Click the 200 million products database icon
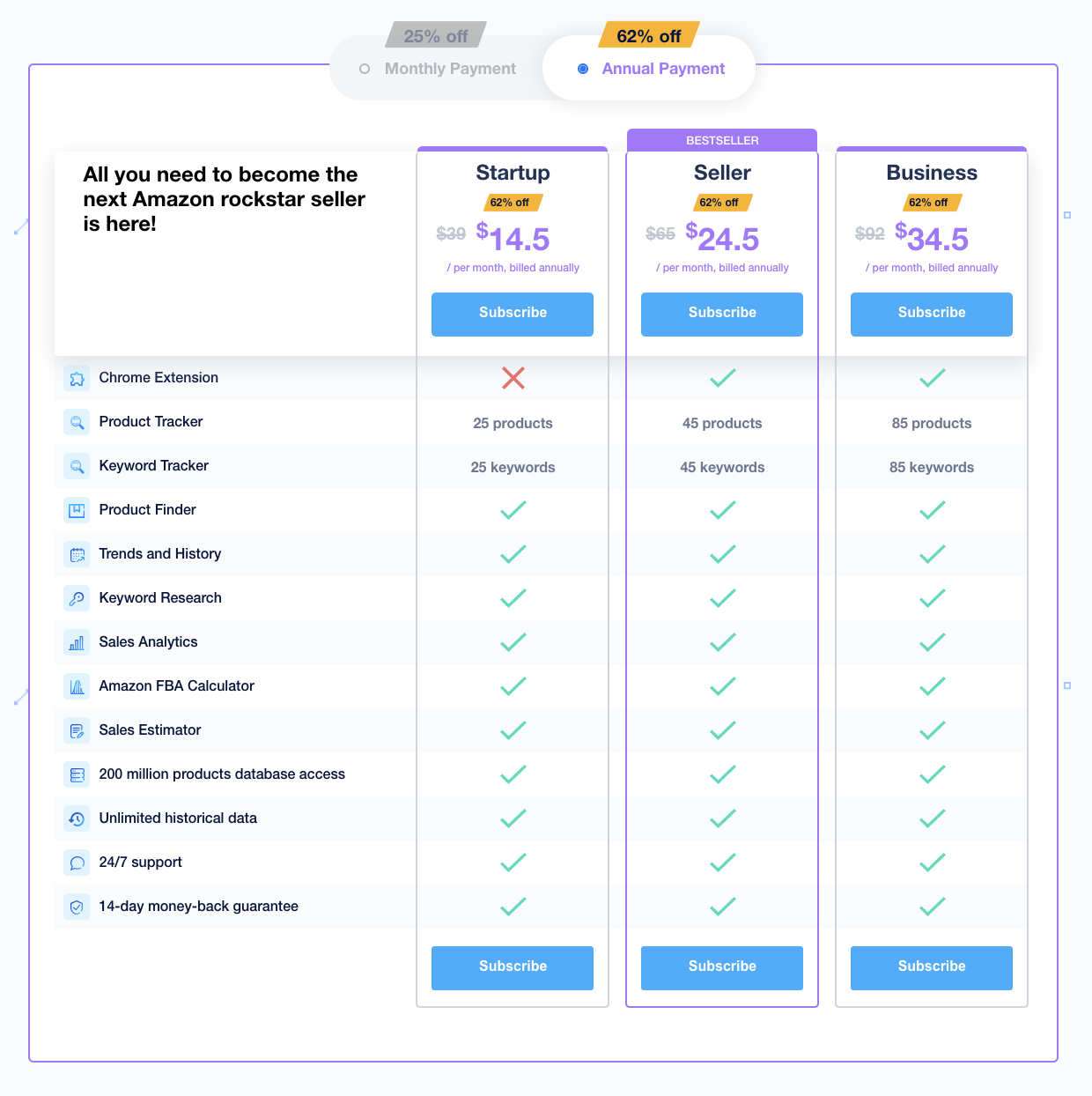The height and width of the screenshot is (1096, 1092). 77,774
